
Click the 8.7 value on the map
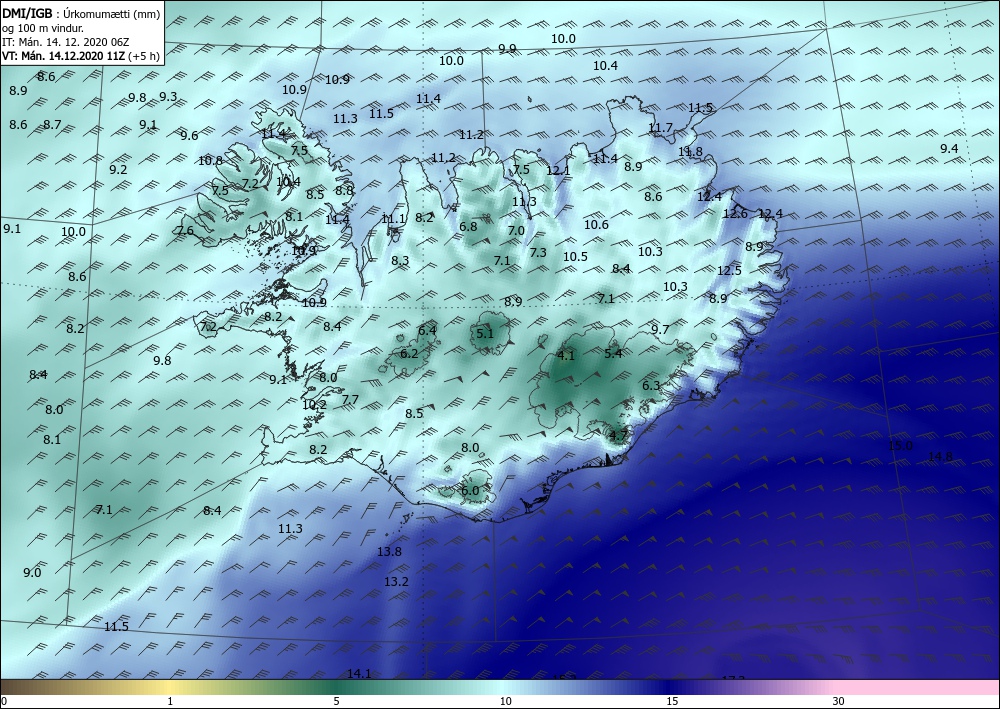(52, 124)
